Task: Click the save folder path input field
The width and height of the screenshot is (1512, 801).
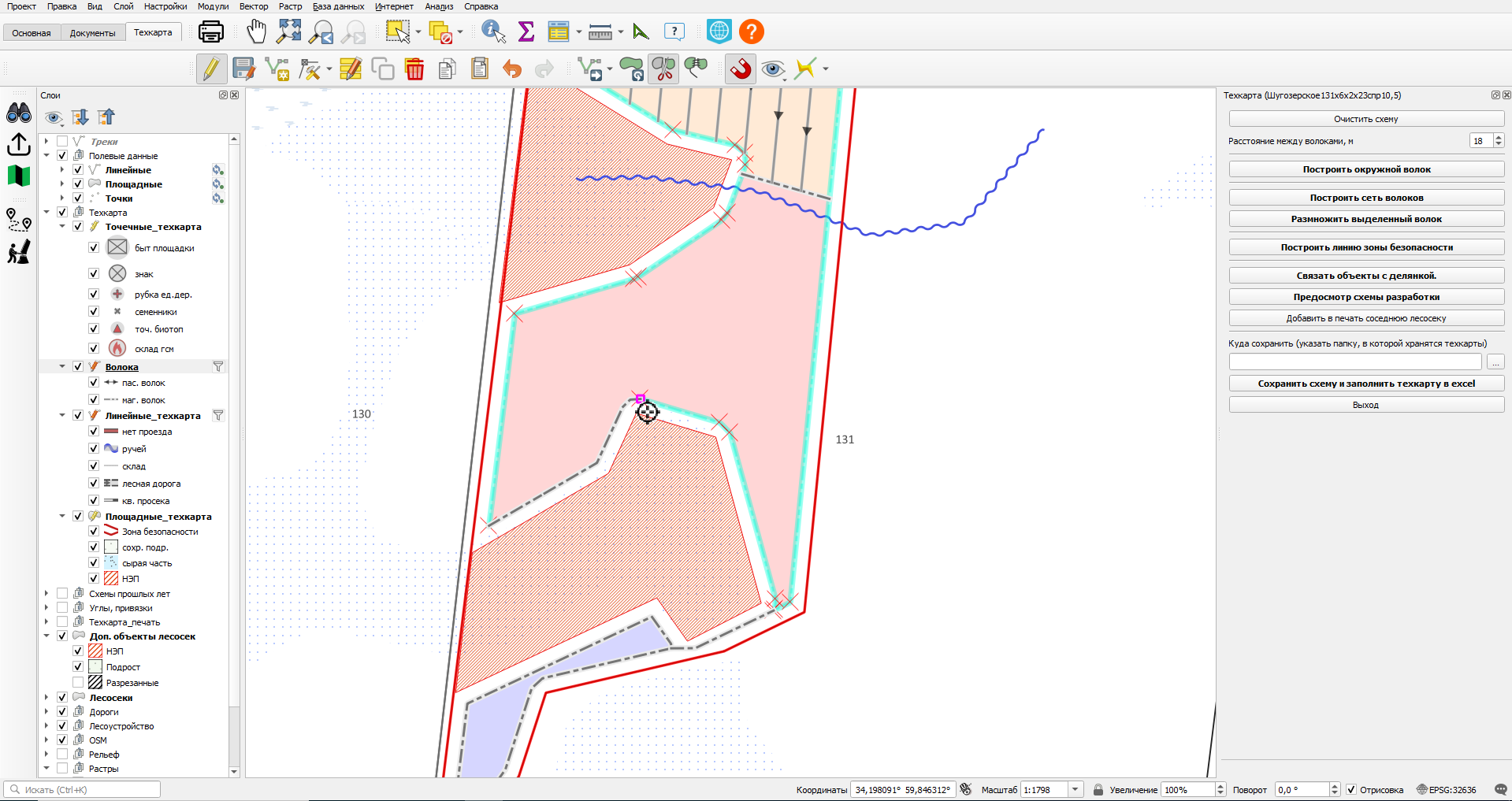Action: [x=1355, y=362]
